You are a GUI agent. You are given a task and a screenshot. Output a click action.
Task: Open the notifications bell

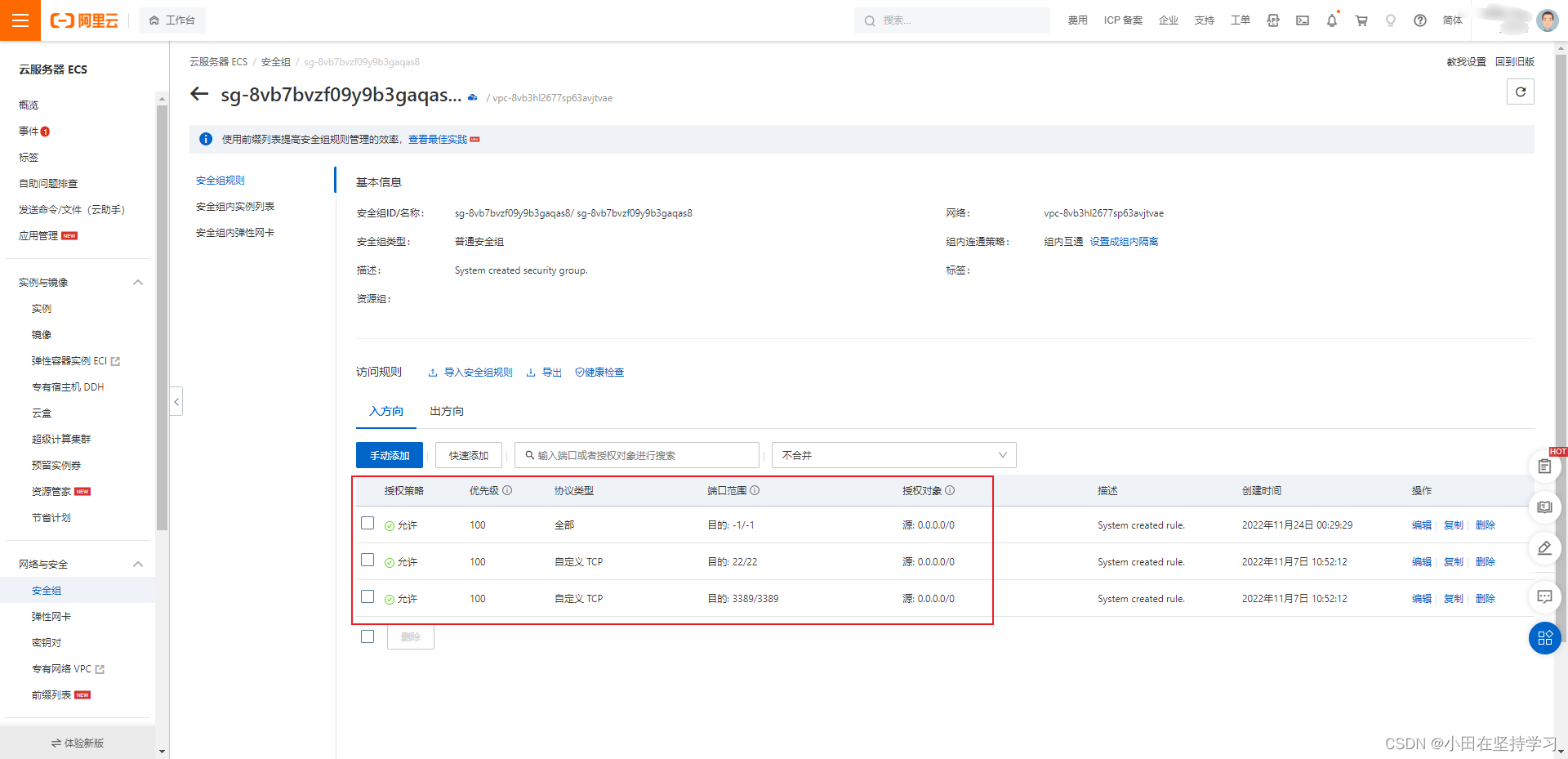point(1332,20)
